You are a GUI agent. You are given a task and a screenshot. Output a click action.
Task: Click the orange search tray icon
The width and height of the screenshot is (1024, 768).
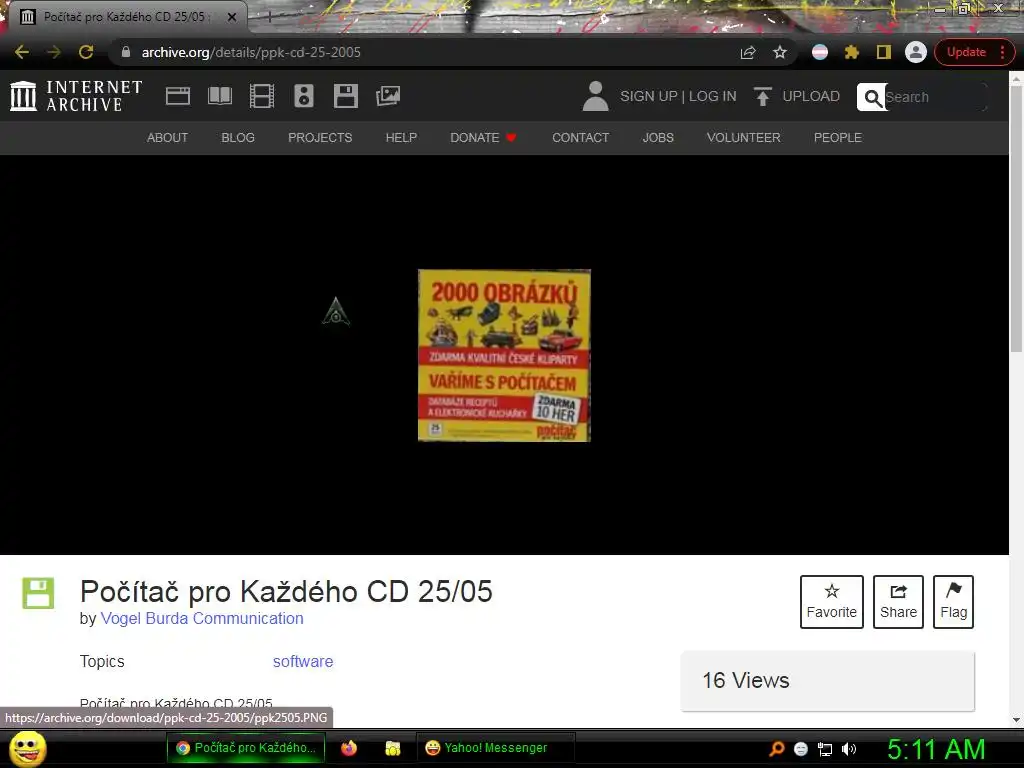point(776,749)
